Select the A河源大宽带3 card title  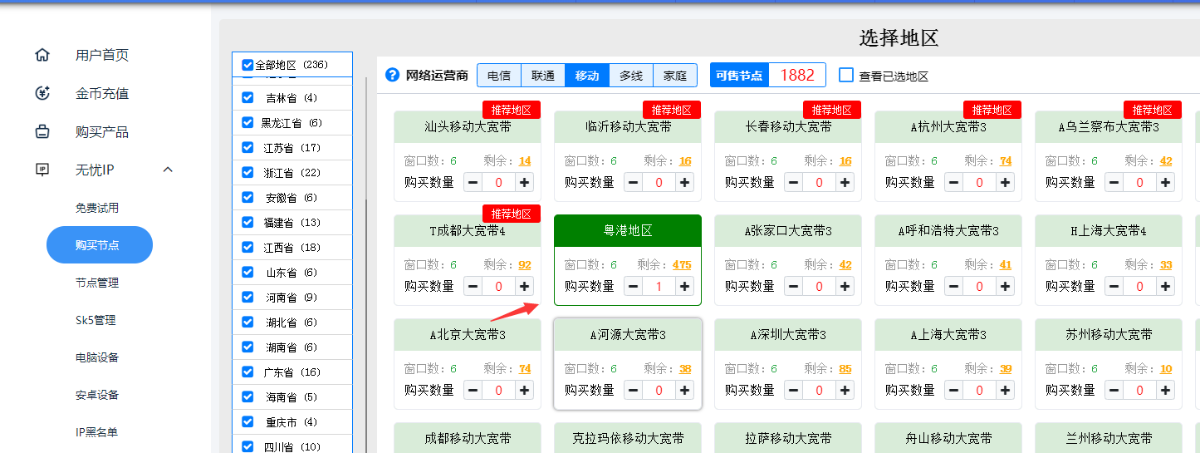(628, 334)
